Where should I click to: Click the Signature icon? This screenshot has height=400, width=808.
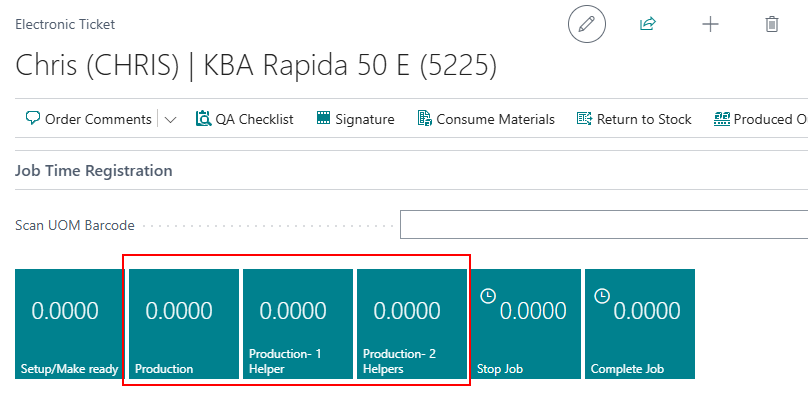[323, 119]
